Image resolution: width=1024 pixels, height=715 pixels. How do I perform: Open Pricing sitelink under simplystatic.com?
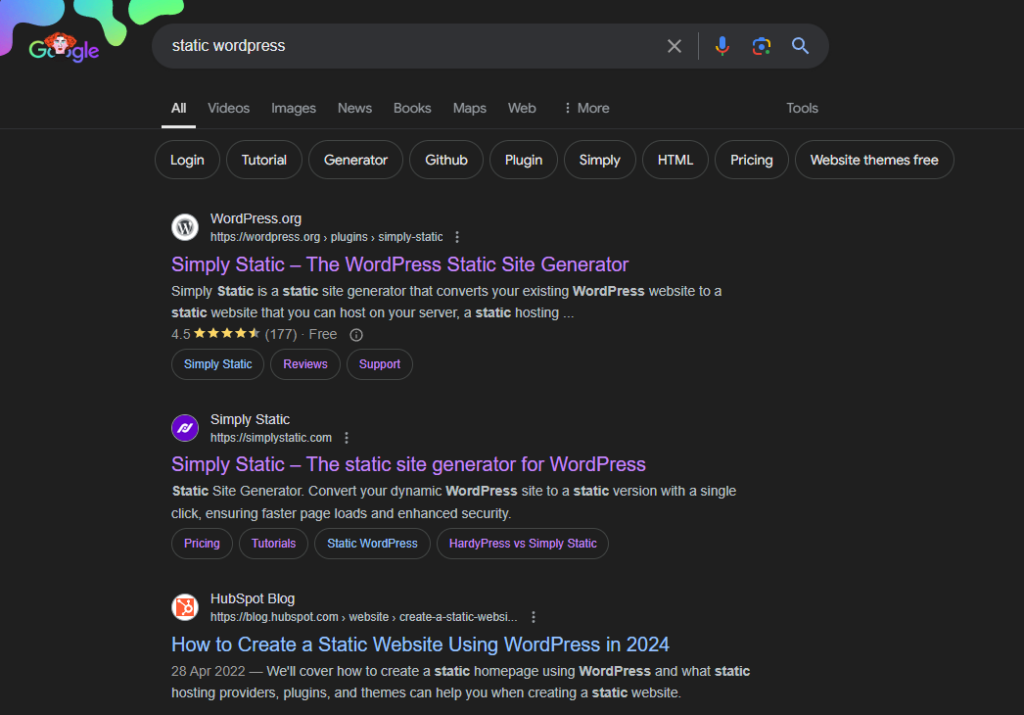tap(202, 543)
